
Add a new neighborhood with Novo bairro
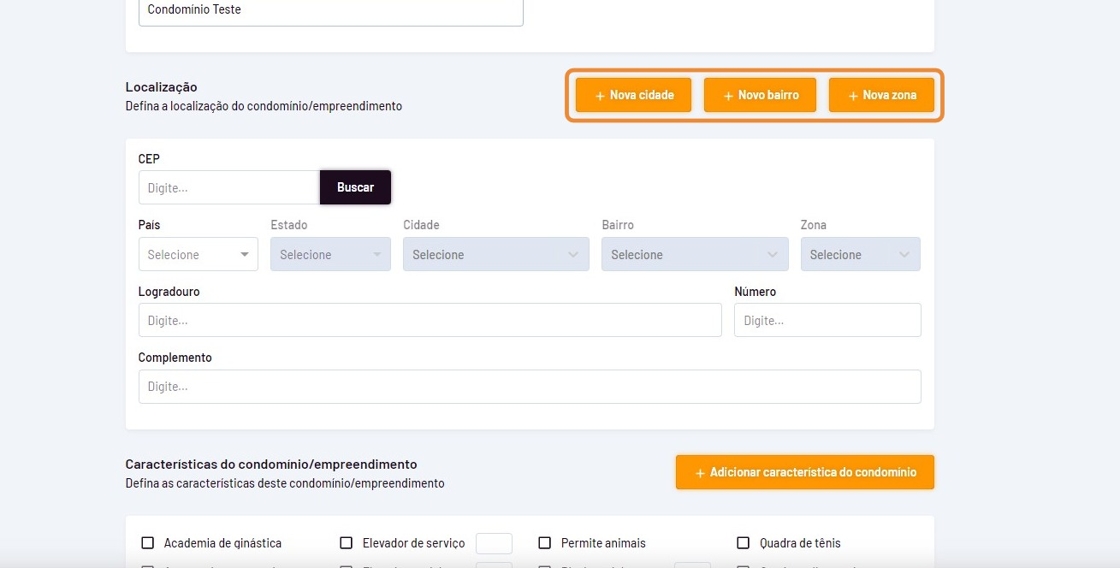click(759, 95)
